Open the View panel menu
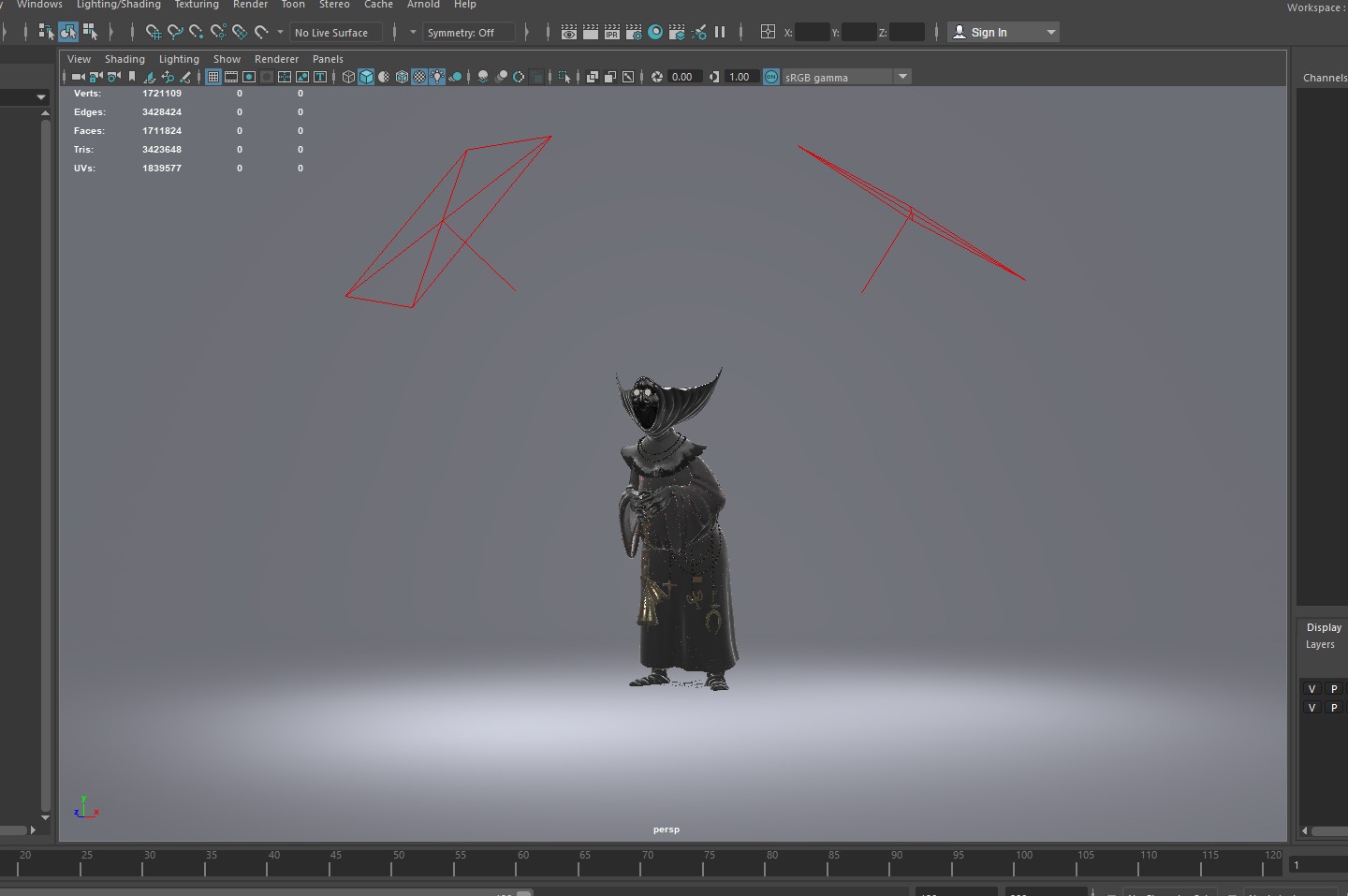Screen dimensions: 1348x896 pyautogui.click(x=79, y=59)
